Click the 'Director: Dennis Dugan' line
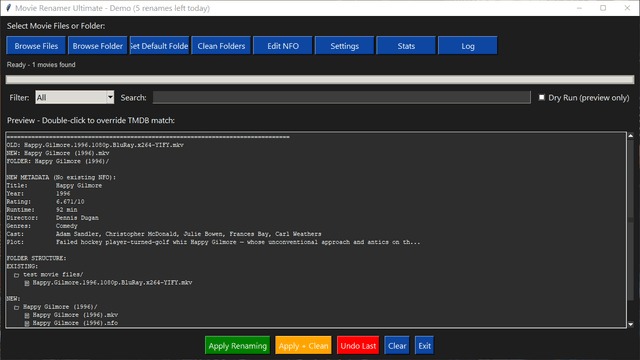This screenshot has height=360, width=640. pos(53,218)
